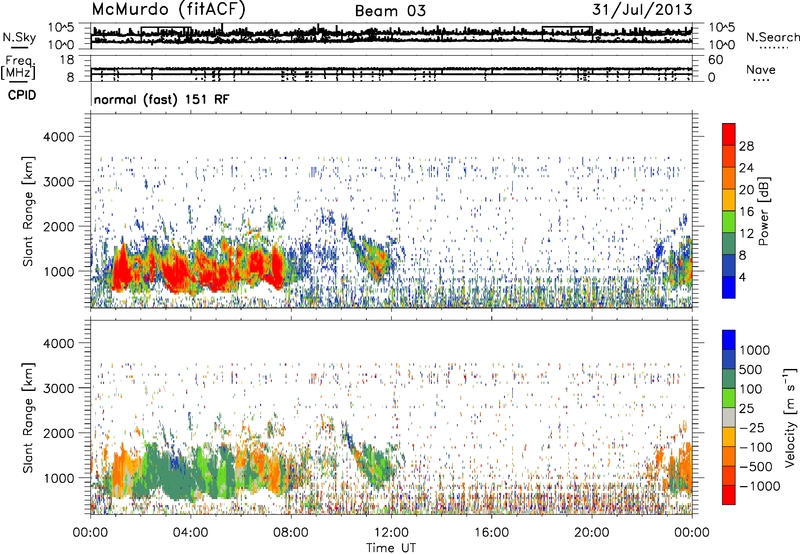Click the 'Velocity [m s-1]' colorbar title
The image size is (800, 554).
coord(790,417)
